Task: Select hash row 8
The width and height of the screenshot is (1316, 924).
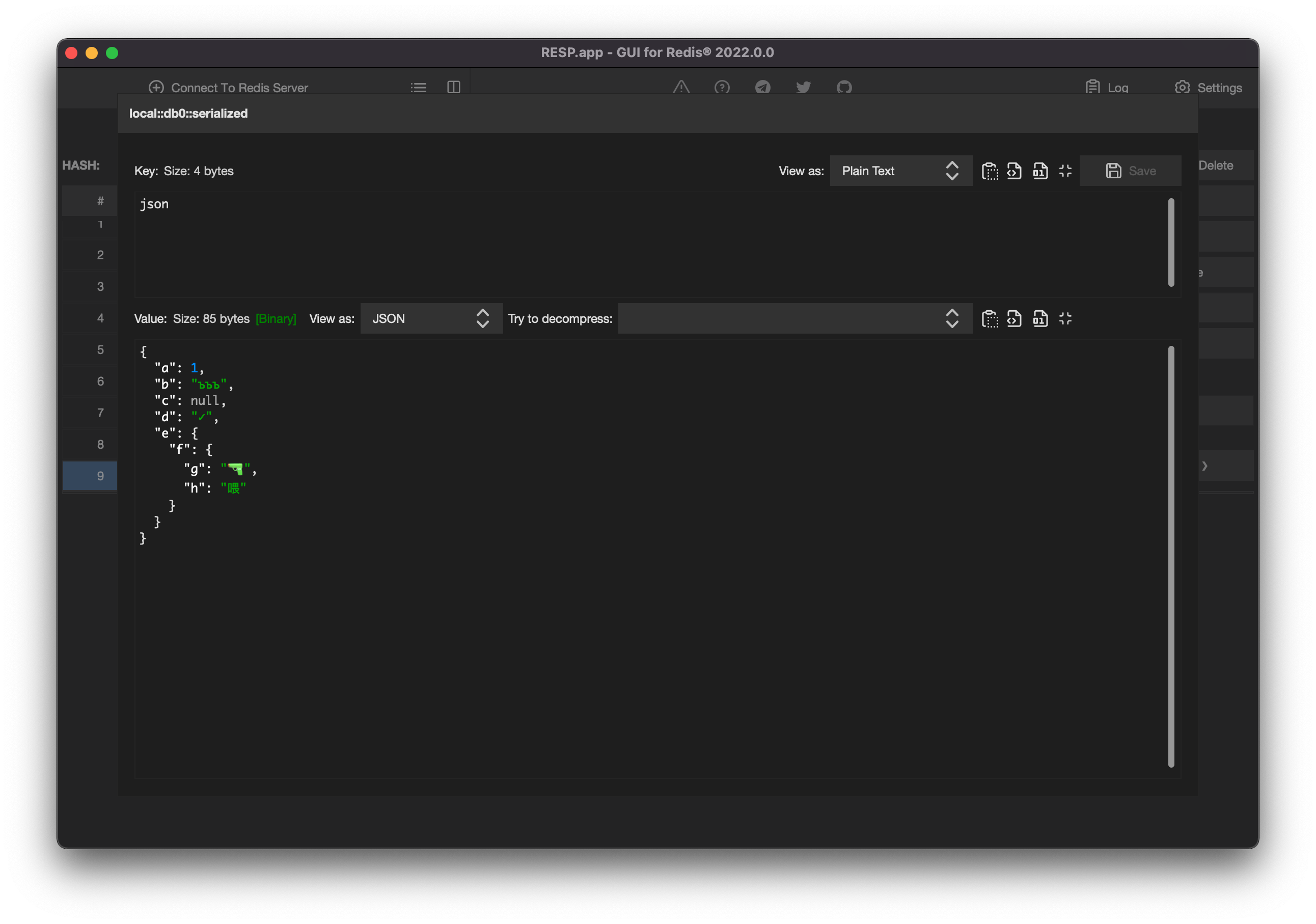Action: (x=90, y=444)
